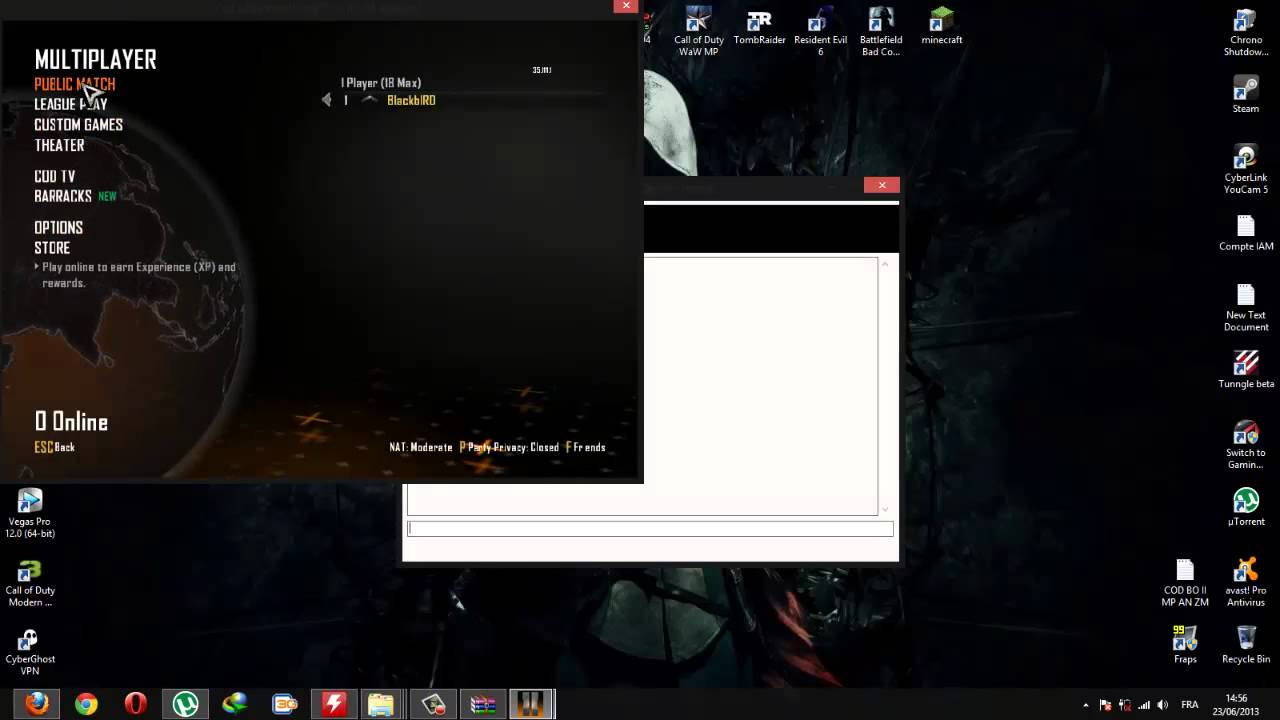Open Opera browser in the taskbar
Image resolution: width=1280 pixels, height=720 pixels.
(135, 704)
